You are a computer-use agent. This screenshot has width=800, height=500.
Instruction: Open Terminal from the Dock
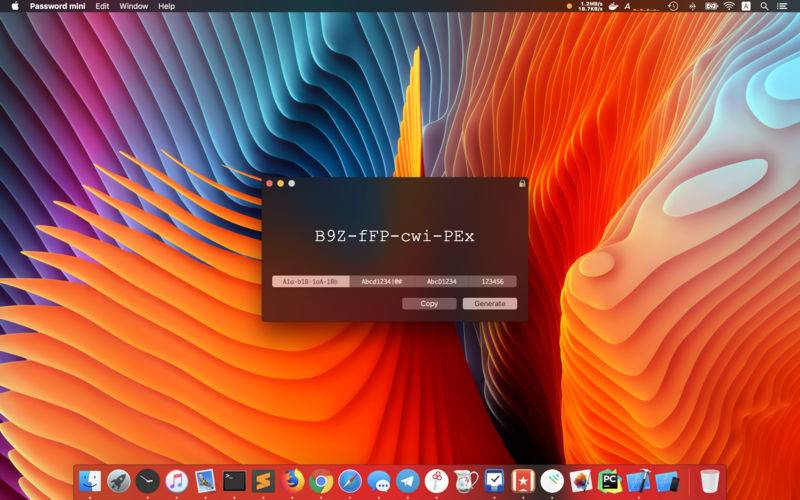coord(234,481)
